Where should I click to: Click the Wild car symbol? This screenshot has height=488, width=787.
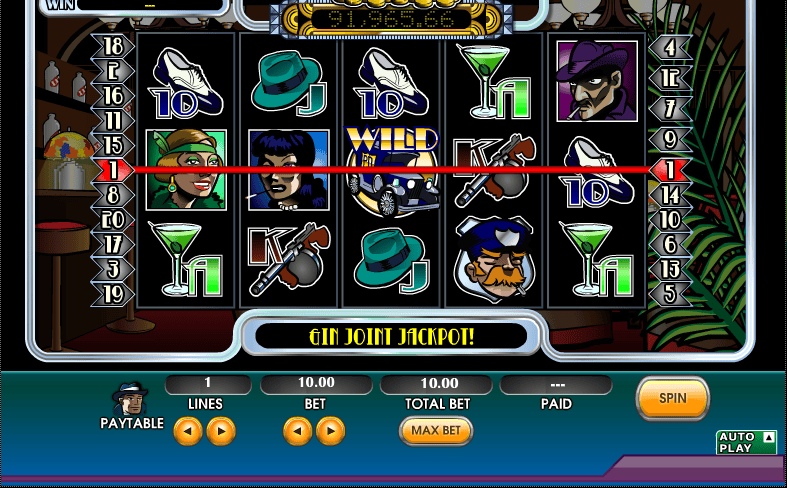[x=392, y=171]
